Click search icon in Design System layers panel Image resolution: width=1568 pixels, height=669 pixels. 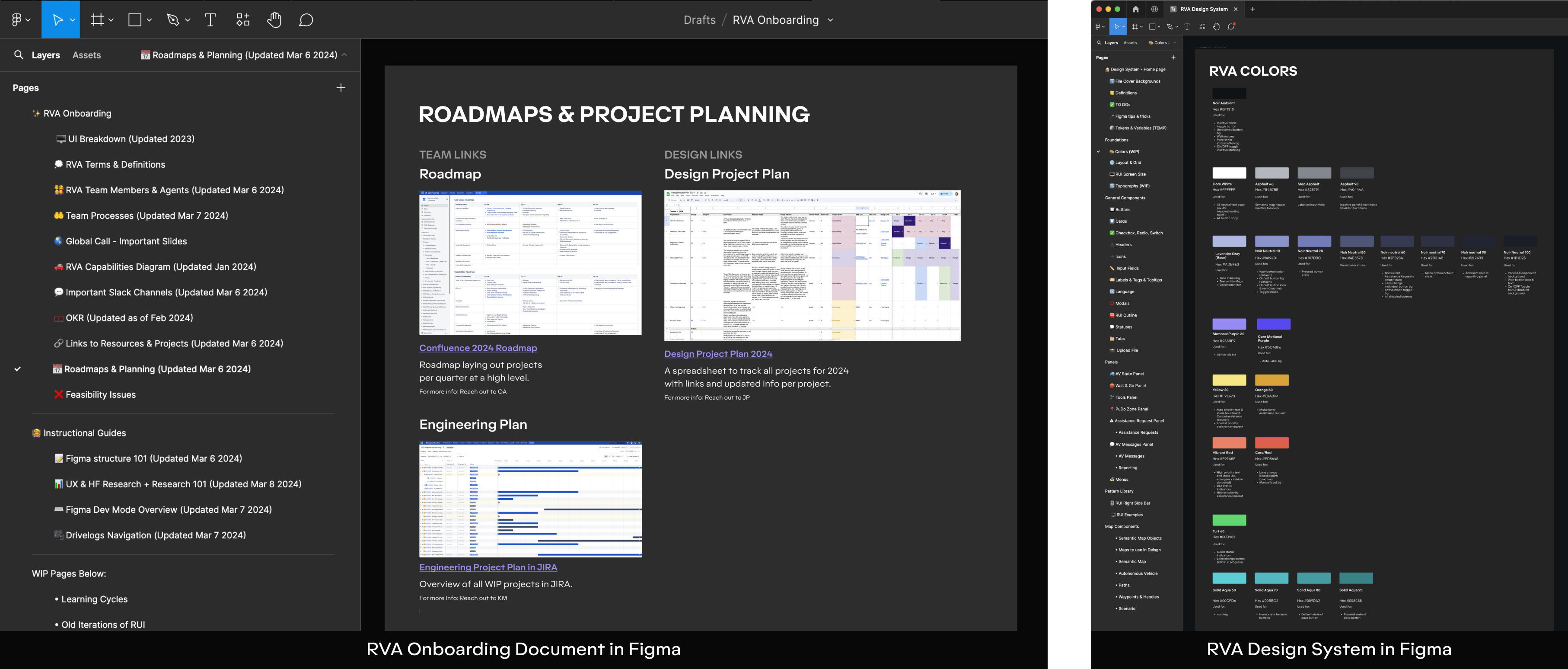pyautogui.click(x=1099, y=43)
